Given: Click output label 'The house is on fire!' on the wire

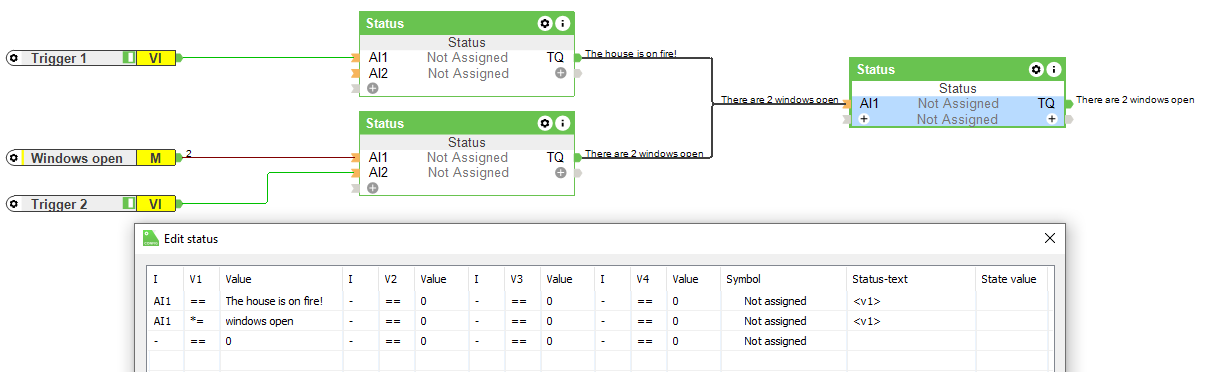Looking at the screenshot, I should coord(631,54).
